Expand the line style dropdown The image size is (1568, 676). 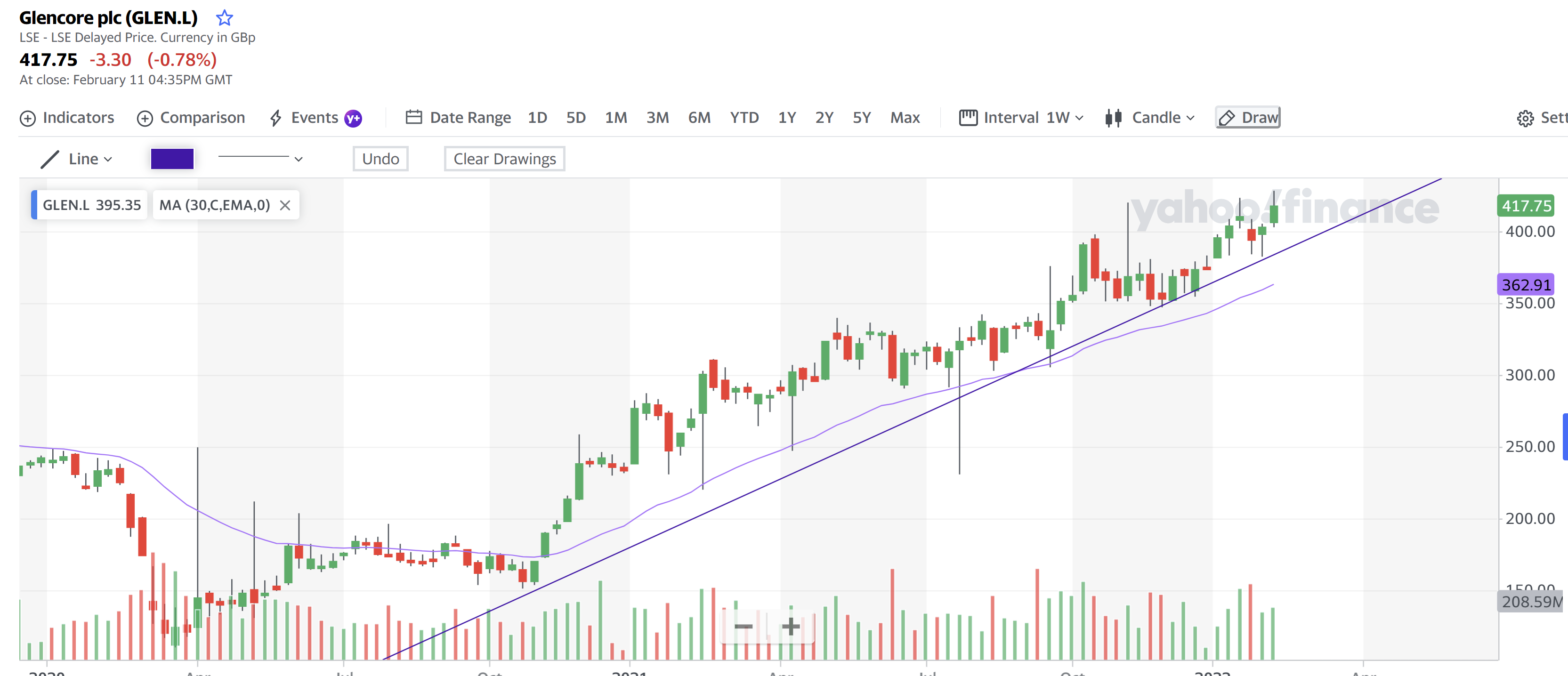[260, 158]
